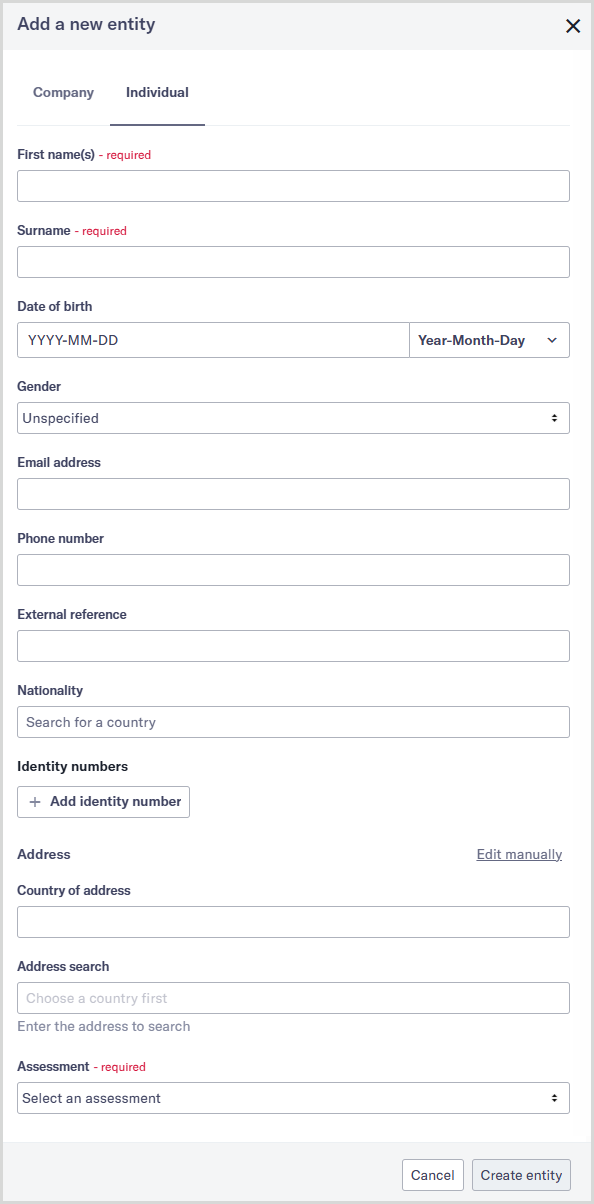Image resolution: width=594 pixels, height=1204 pixels.
Task: Switch to the Company tab
Action: (63, 92)
